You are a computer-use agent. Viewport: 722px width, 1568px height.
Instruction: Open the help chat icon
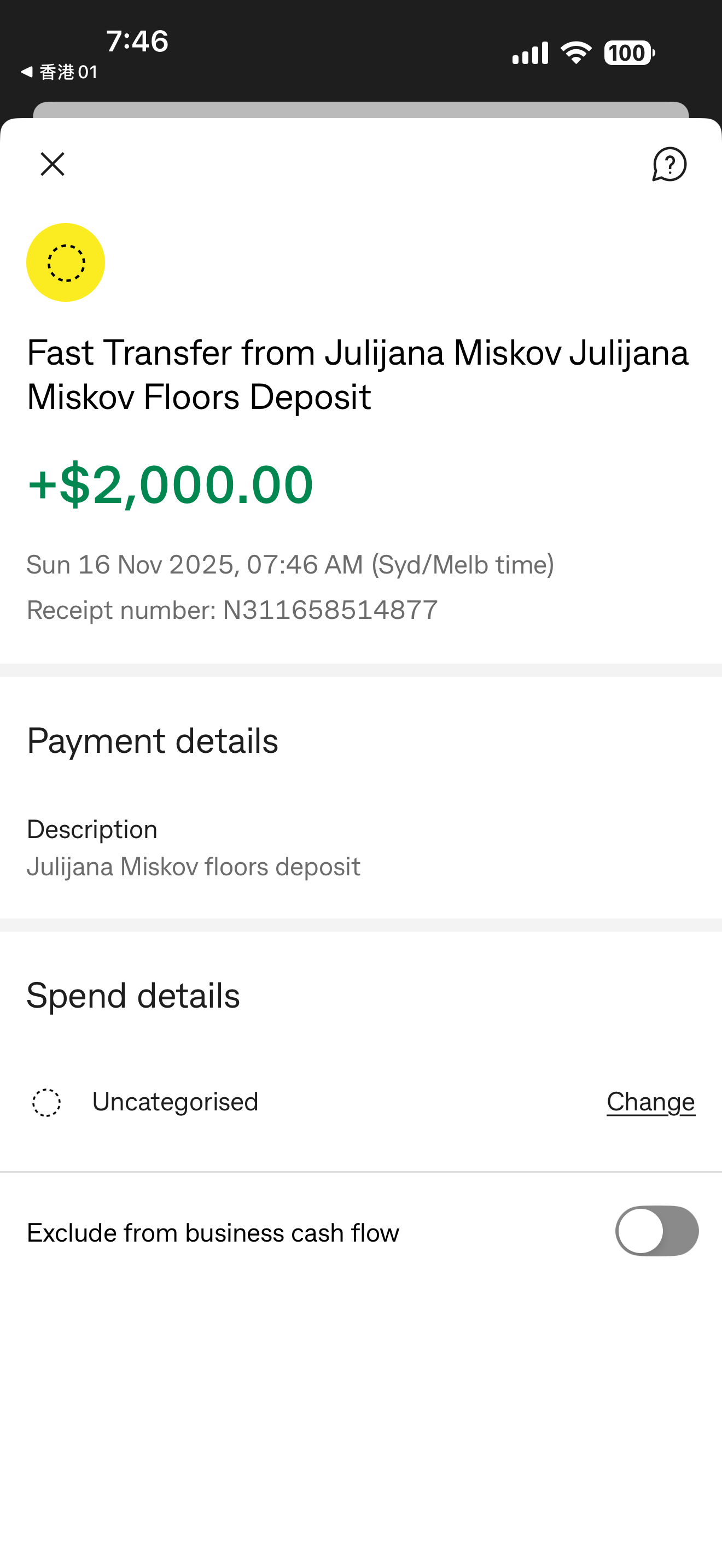click(x=669, y=165)
